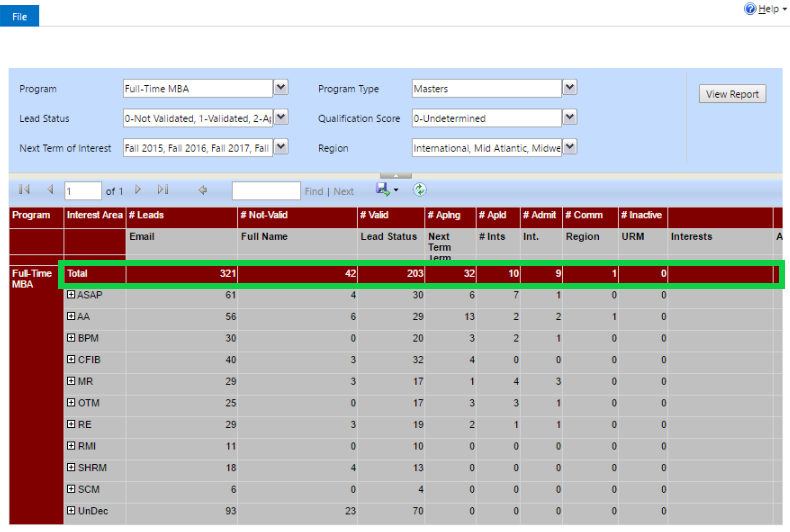The image size is (790, 532).
Task: Click the First Page navigation icon
Action: [24, 190]
